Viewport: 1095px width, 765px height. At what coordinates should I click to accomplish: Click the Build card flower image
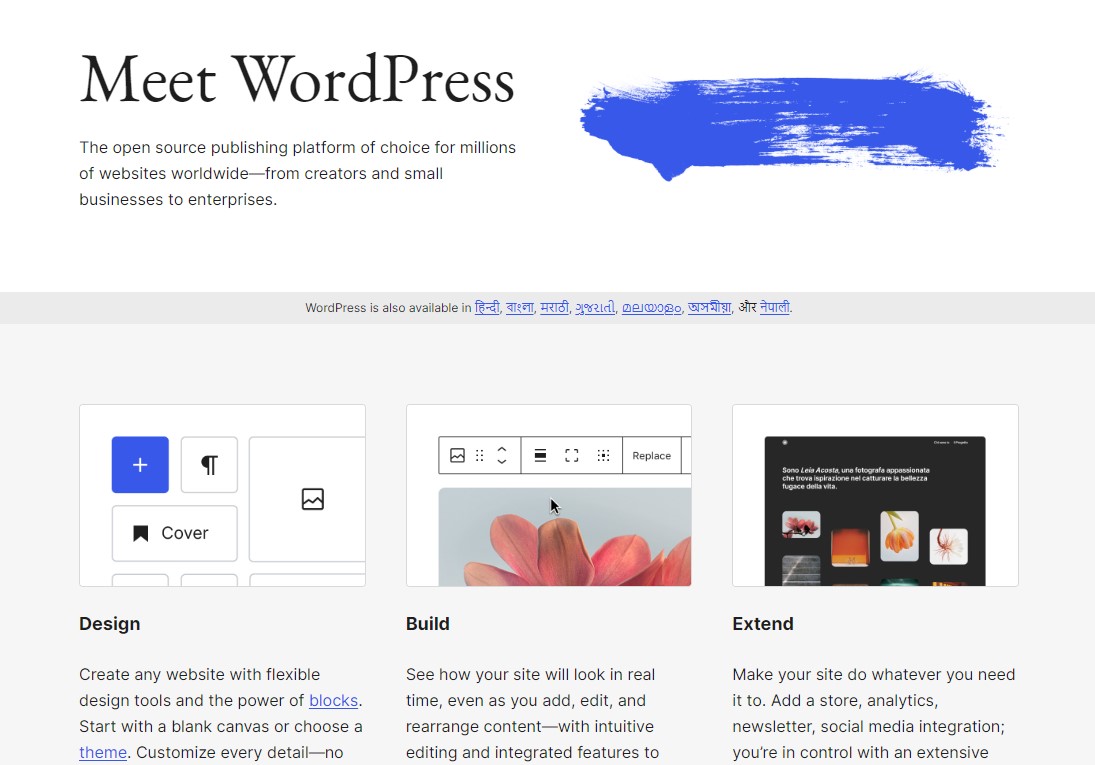point(565,537)
